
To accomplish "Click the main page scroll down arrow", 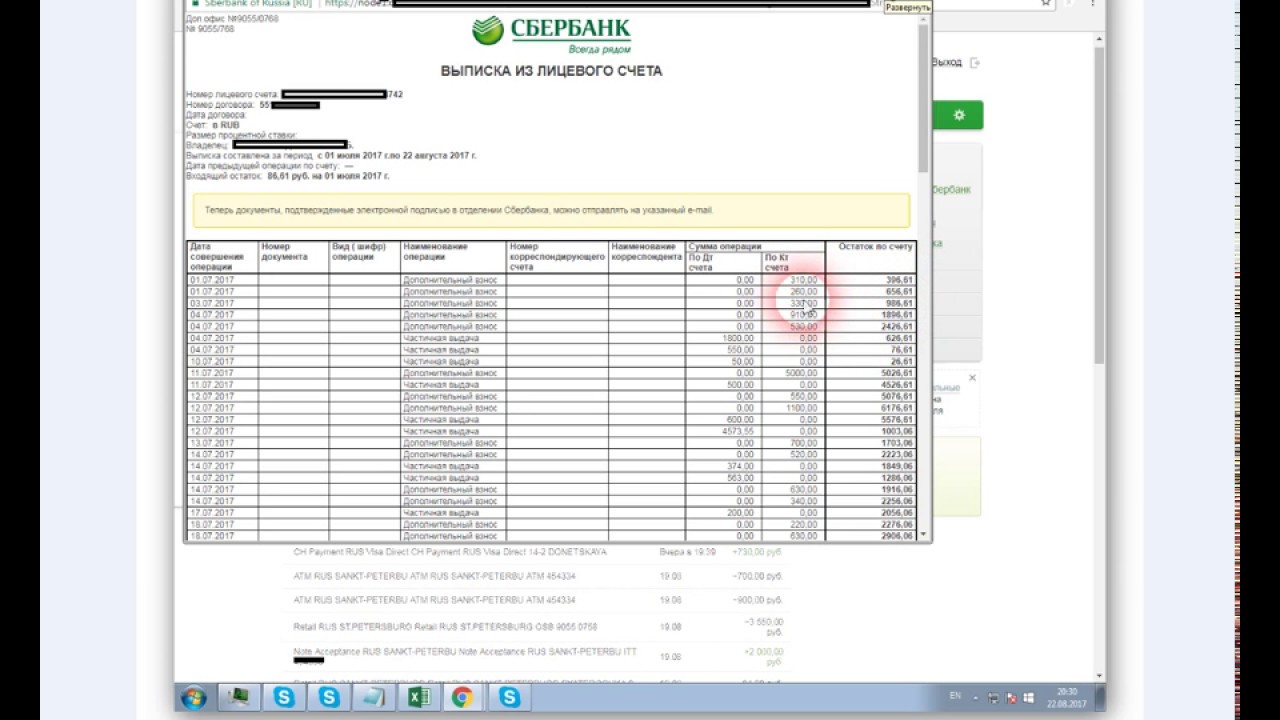I will 1098,676.
